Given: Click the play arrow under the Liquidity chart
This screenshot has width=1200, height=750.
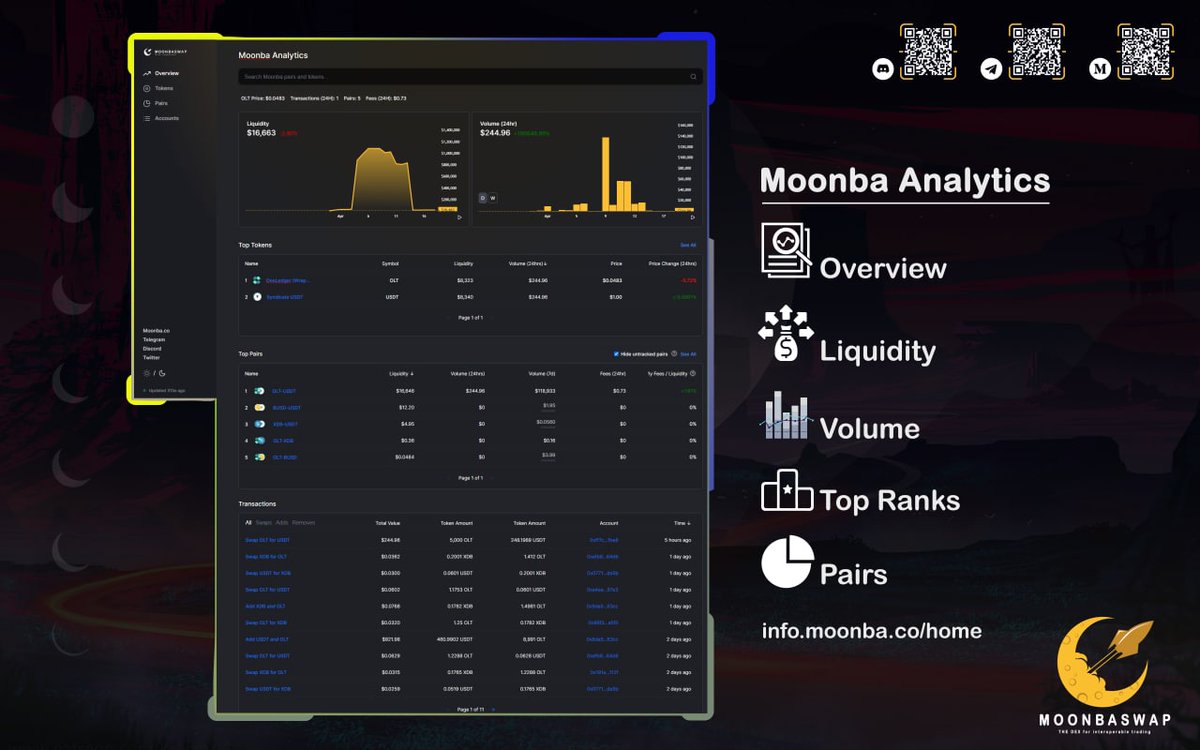Looking at the screenshot, I should [459, 217].
